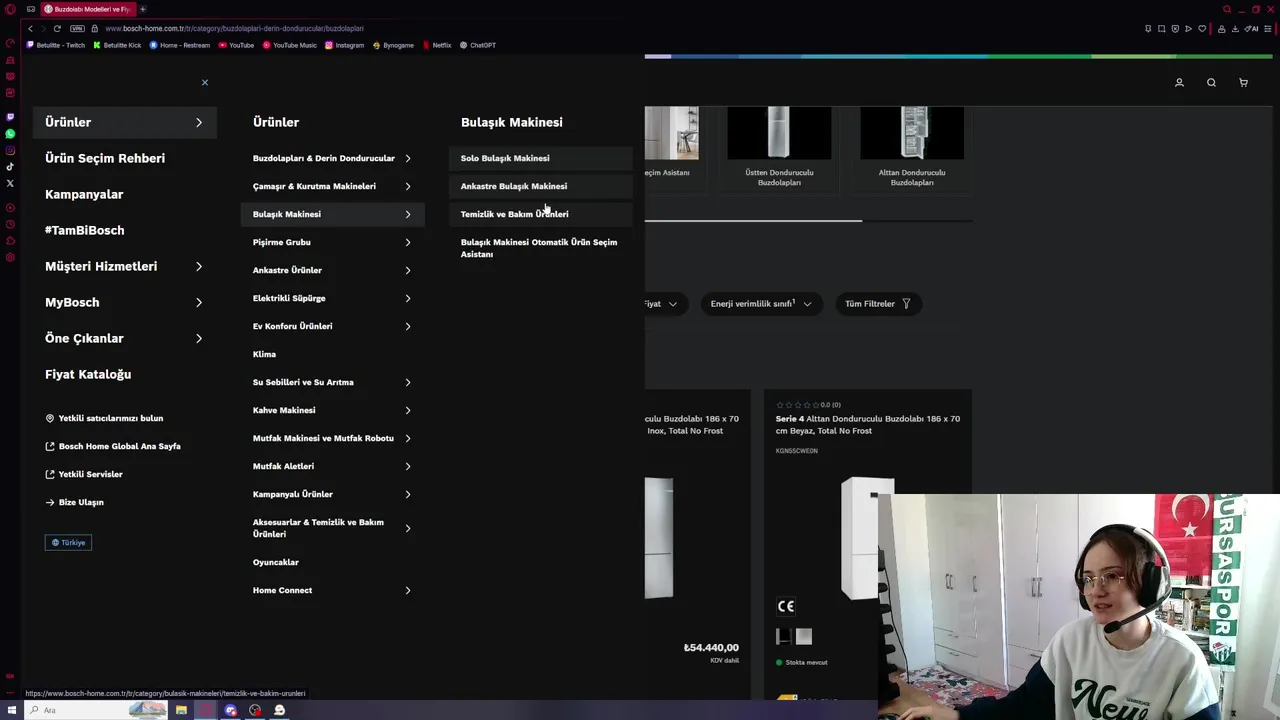Screen dimensions: 1280x720
Task: Expand Home Connect category
Action: (x=333, y=590)
